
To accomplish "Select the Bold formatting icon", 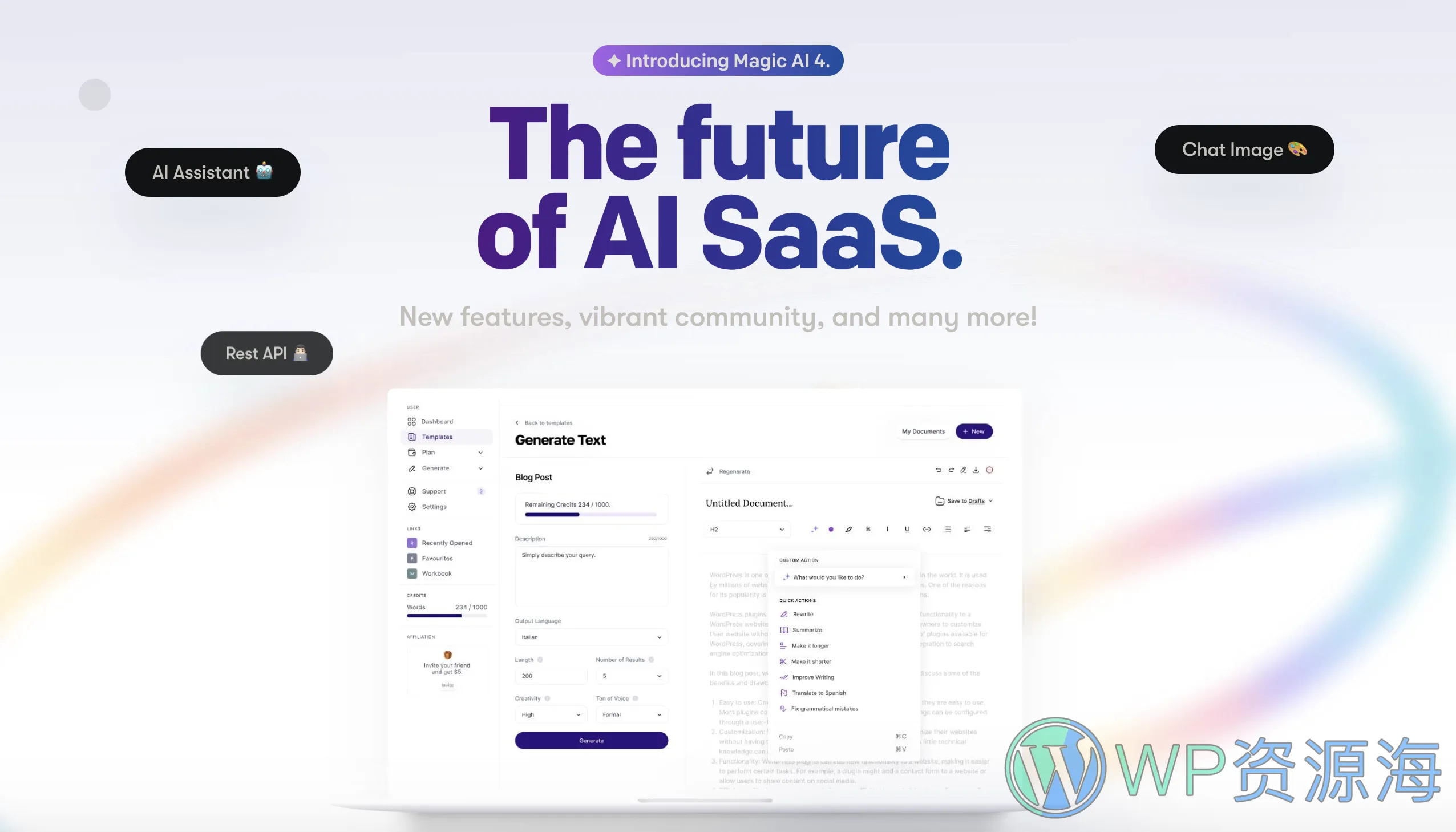I will coord(866,529).
